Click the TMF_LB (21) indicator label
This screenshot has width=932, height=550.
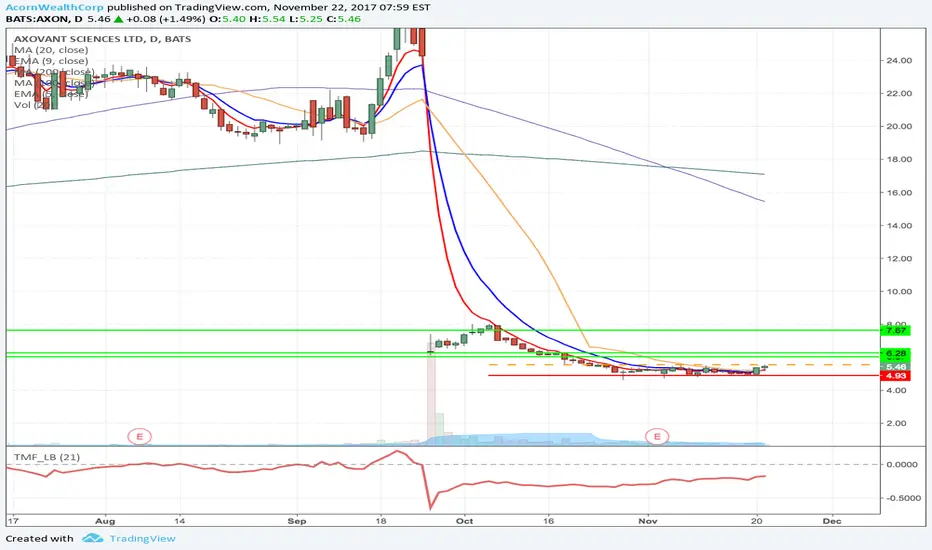click(x=47, y=457)
